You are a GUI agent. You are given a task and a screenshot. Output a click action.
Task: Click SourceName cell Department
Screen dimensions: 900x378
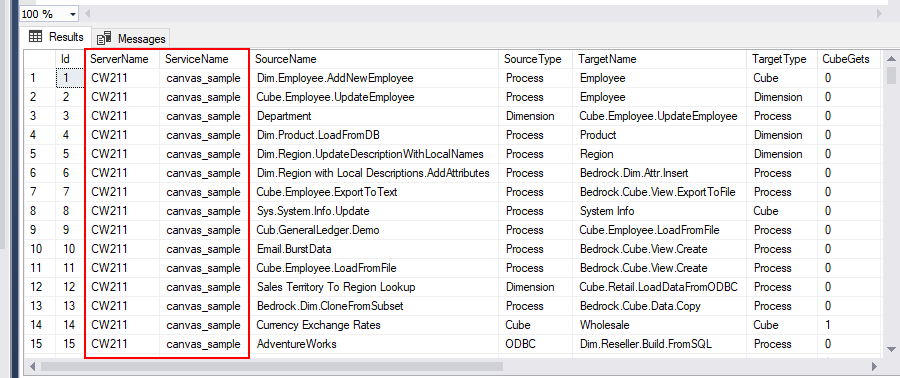click(x=375, y=116)
